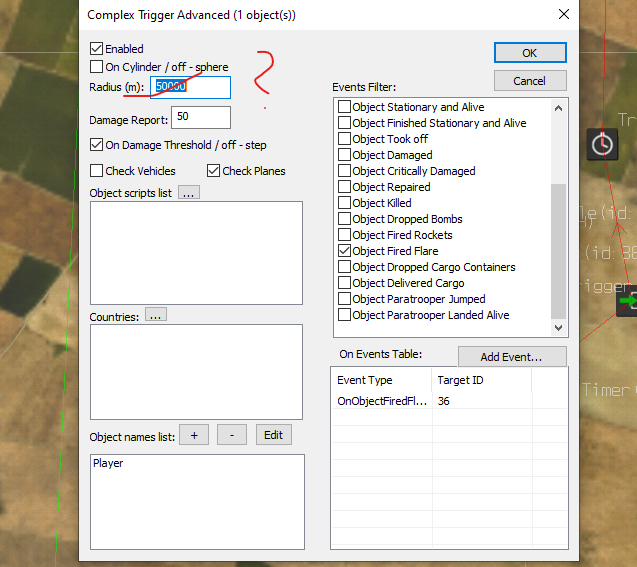Viewport: 637px width, 567px height.
Task: Enable On Cylinder / off - sphere
Action: coord(96,67)
